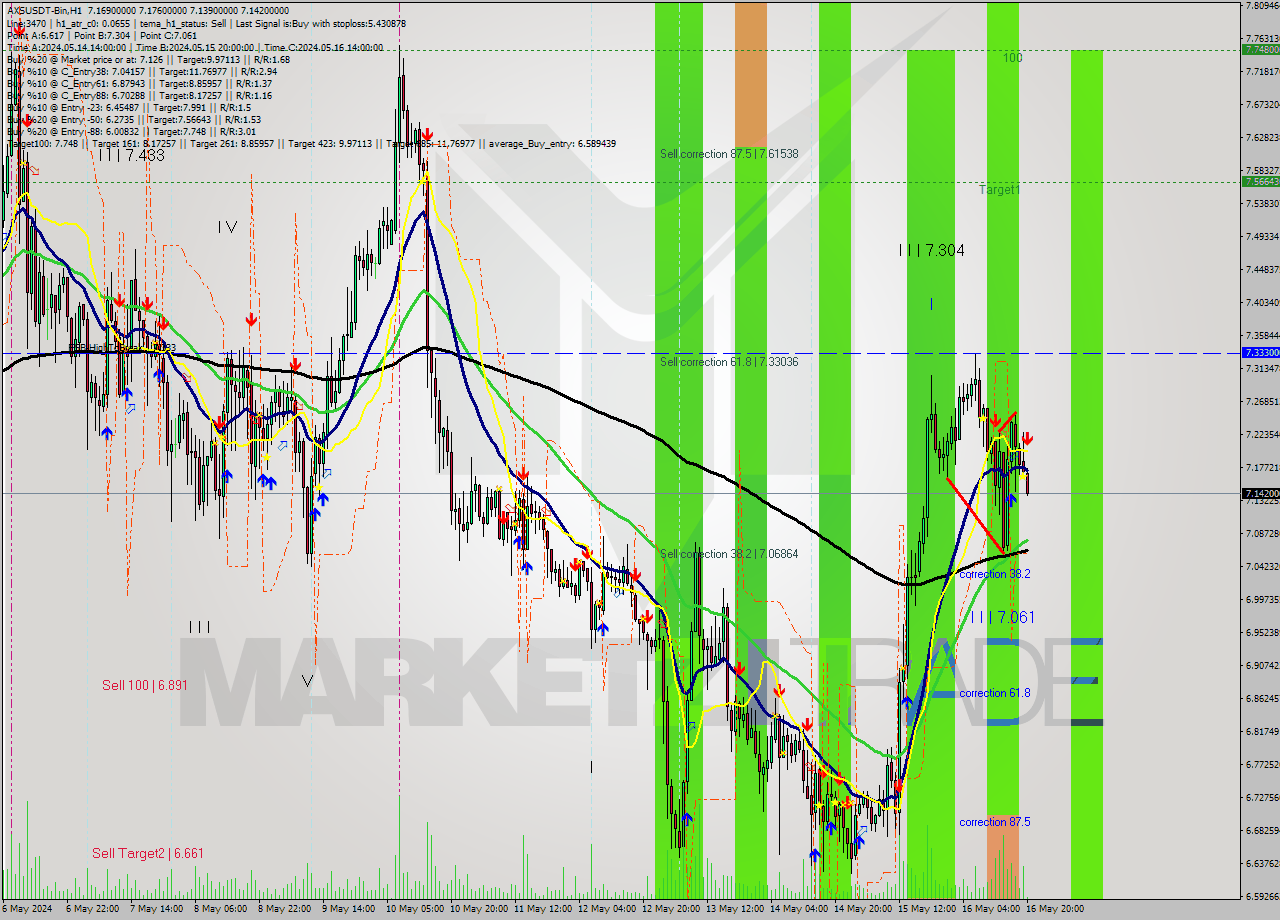Viewport: 1280px width, 920px height.
Task: Select the 'Sell correction 38.2 | 7.06864' label
Action: [729, 553]
